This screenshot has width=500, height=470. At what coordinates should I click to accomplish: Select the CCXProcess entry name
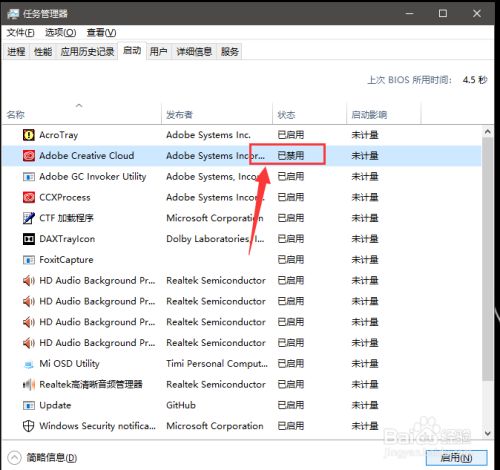(65, 197)
